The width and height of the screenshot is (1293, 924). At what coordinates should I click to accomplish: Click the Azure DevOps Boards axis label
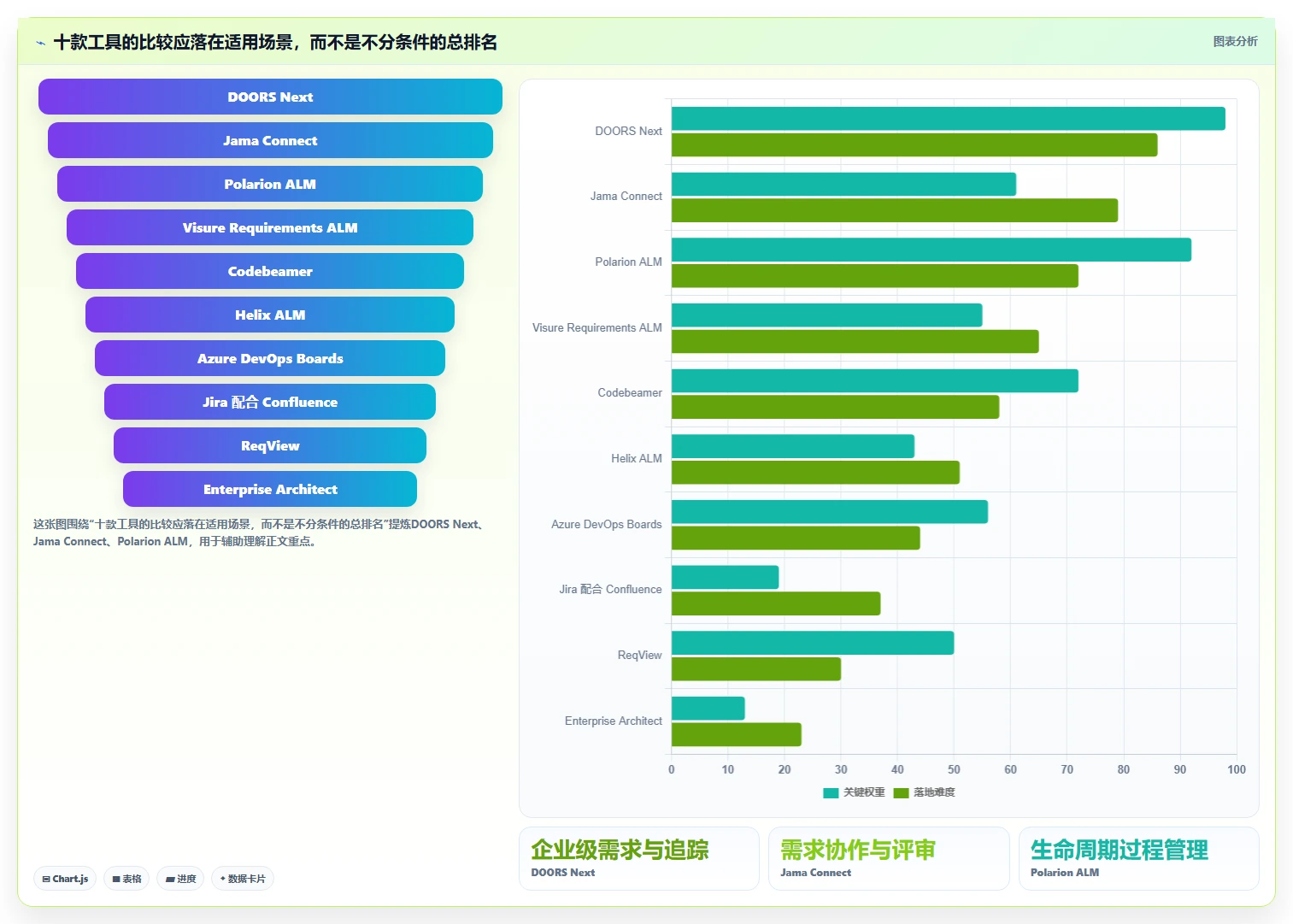[x=607, y=524]
